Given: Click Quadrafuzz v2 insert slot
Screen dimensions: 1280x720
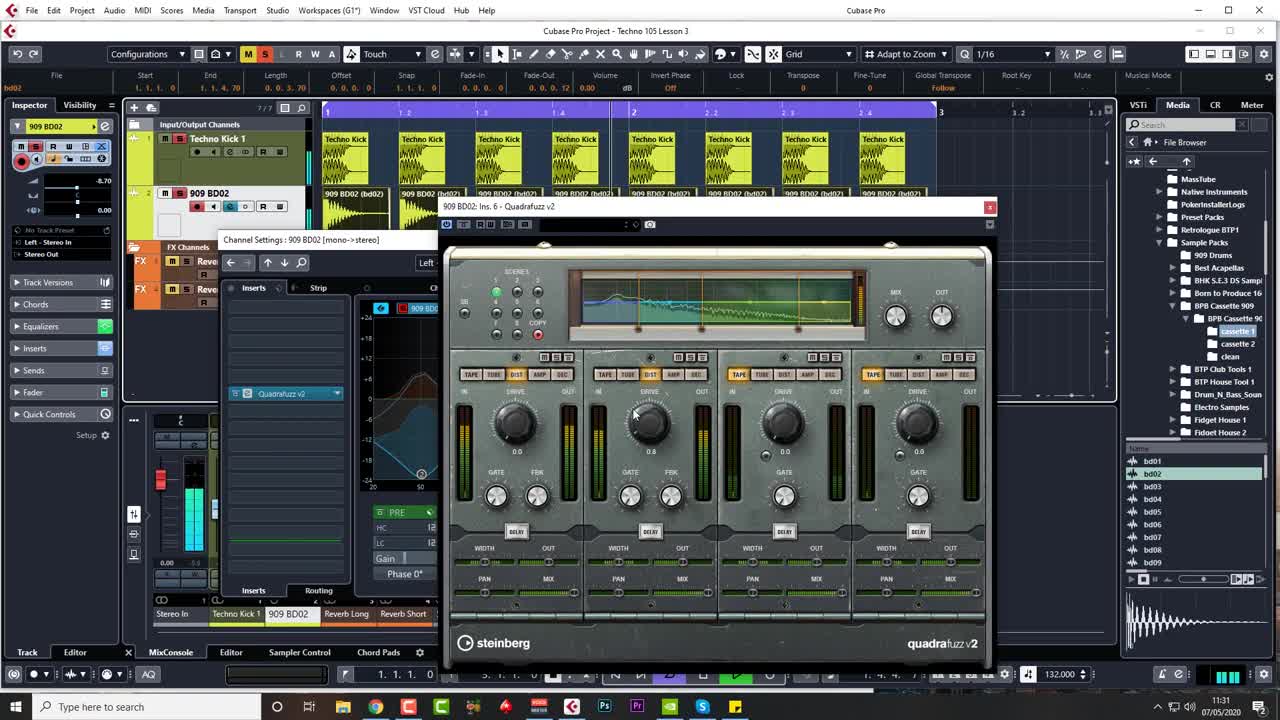Looking at the screenshot, I should (286, 394).
